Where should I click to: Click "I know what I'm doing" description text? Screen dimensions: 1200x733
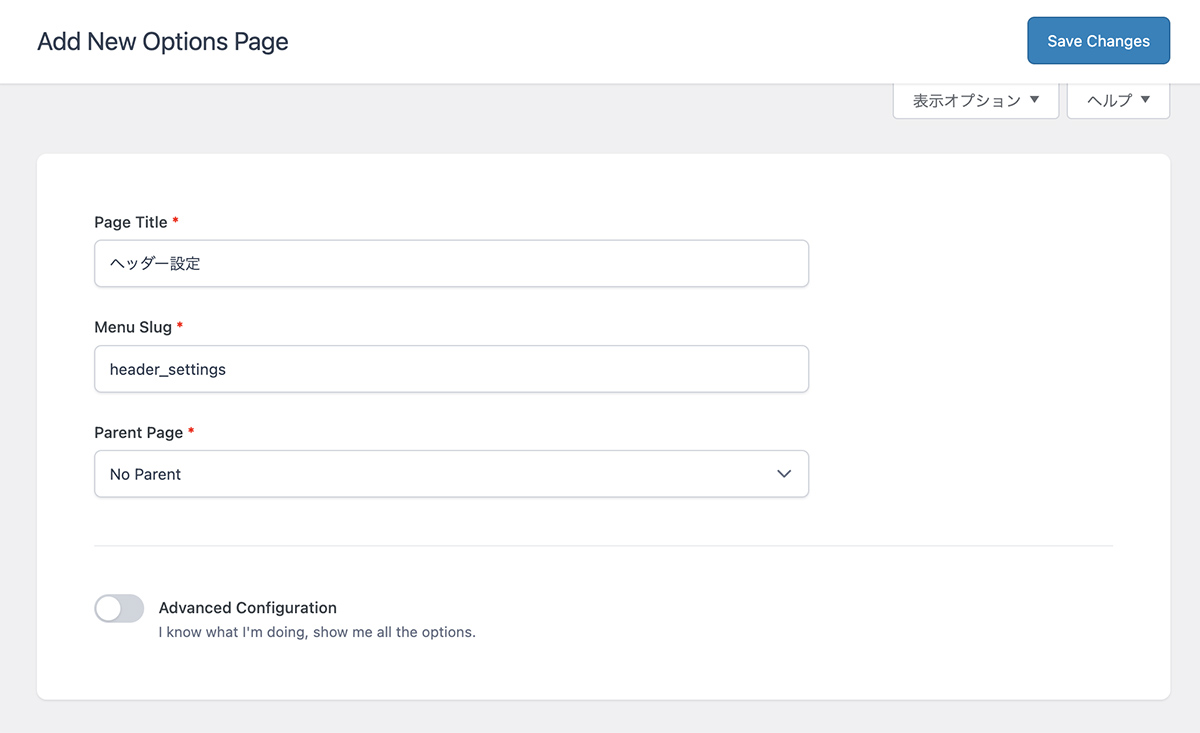coord(317,633)
